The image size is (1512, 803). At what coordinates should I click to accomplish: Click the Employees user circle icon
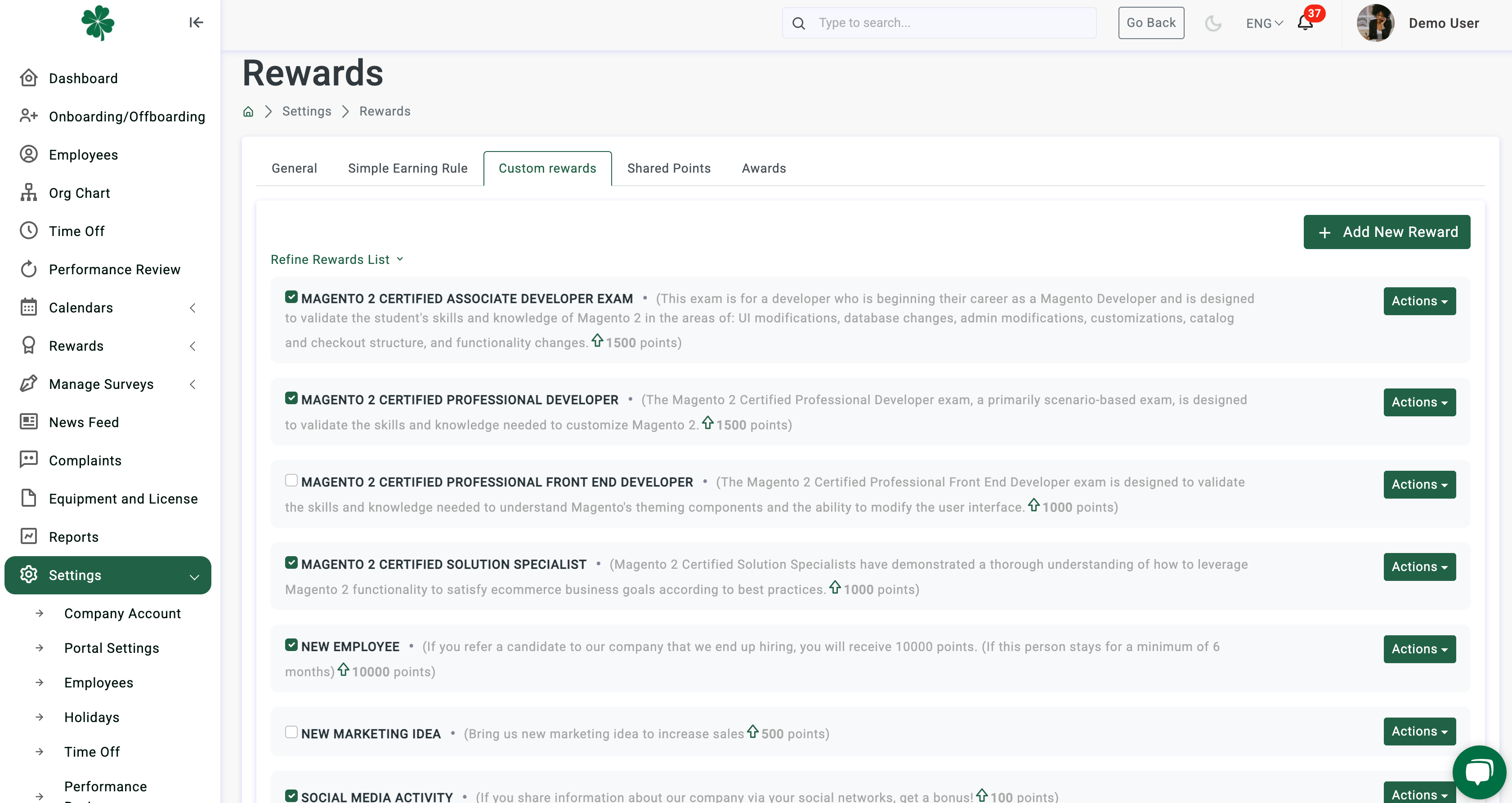pyautogui.click(x=29, y=154)
